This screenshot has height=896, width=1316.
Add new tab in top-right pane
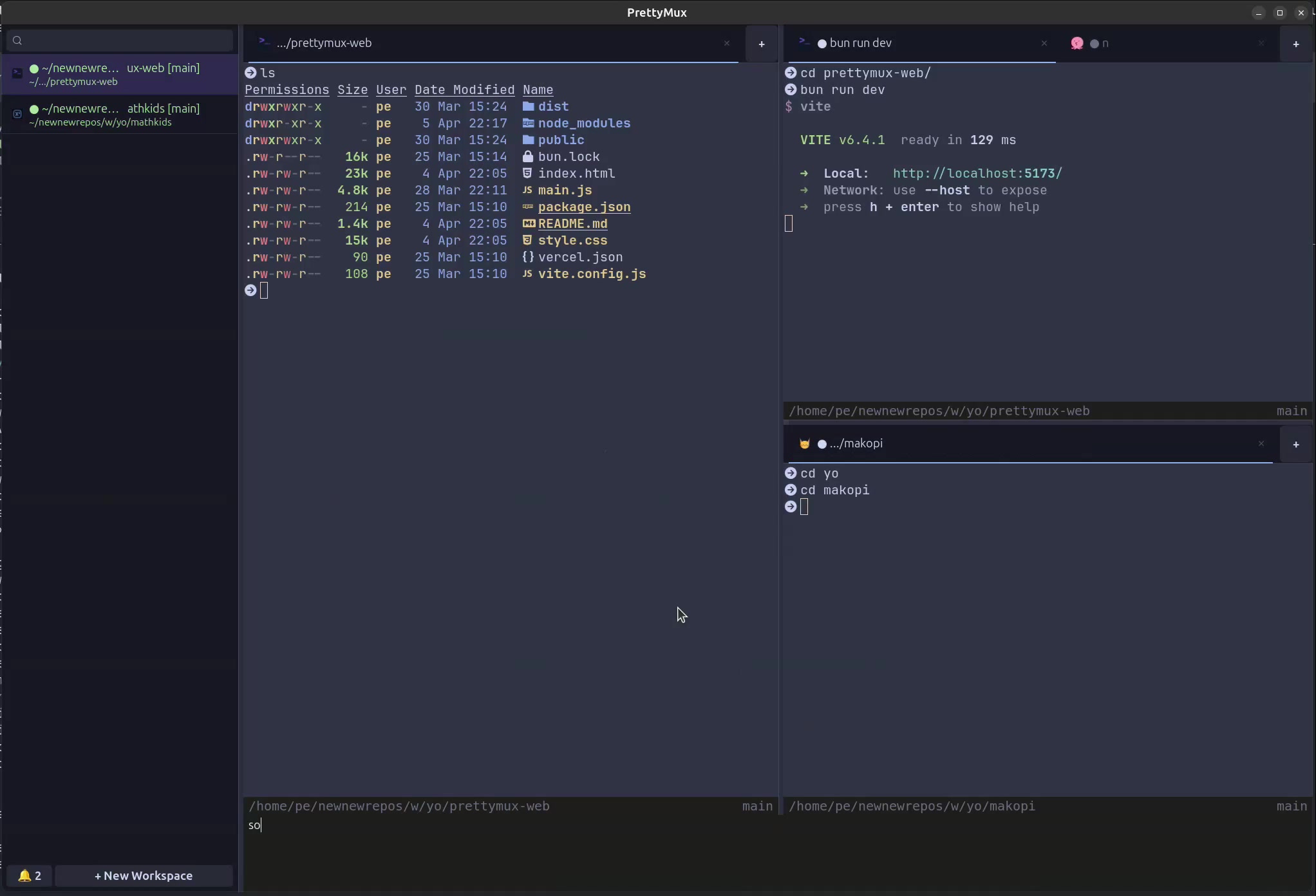(1296, 44)
